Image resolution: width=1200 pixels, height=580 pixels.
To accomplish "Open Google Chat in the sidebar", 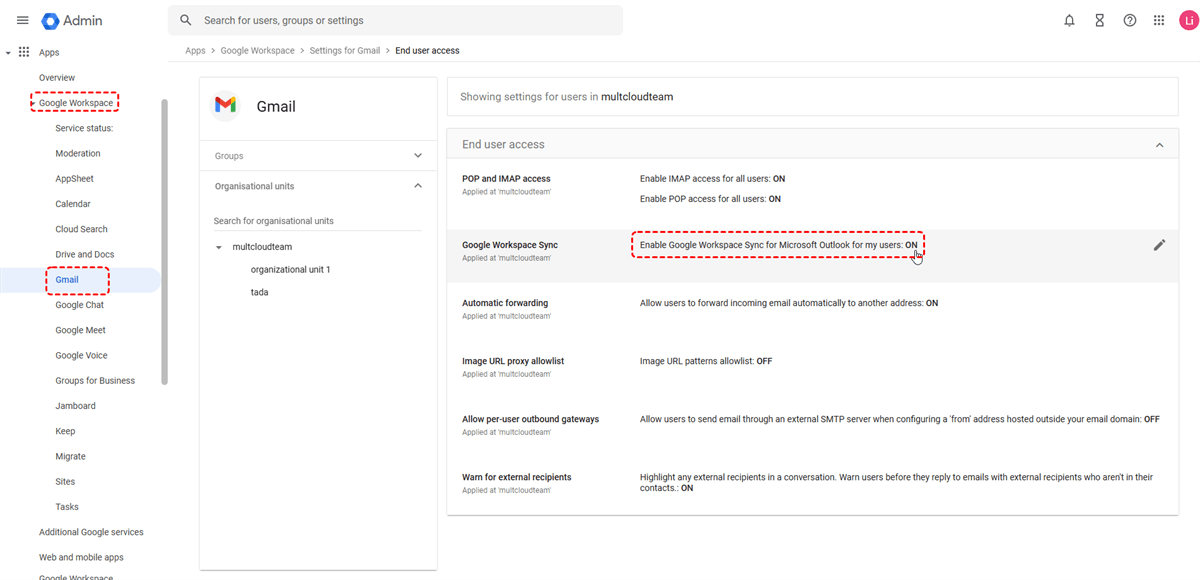I will coord(80,305).
